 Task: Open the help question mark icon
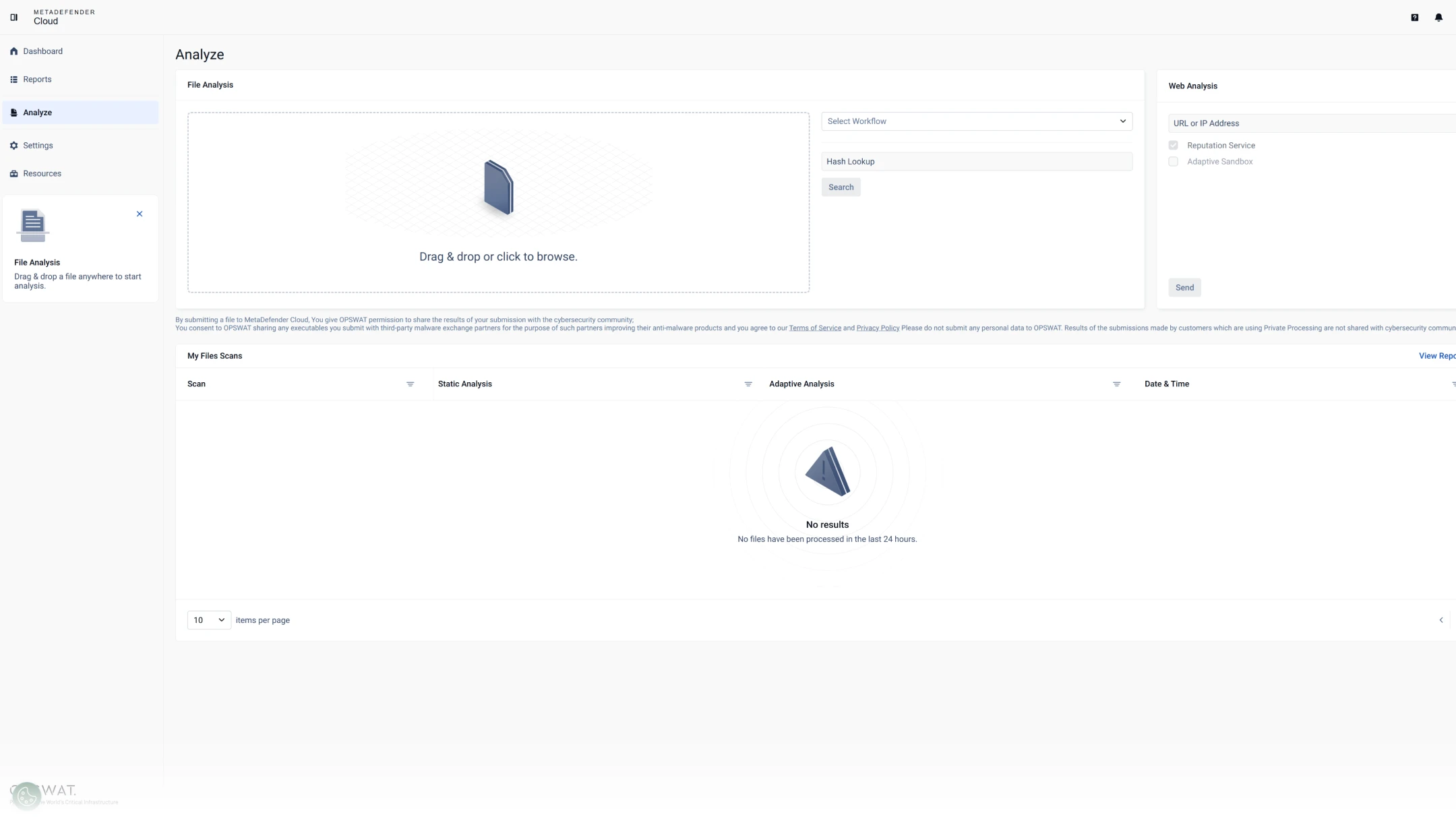pos(1414,18)
